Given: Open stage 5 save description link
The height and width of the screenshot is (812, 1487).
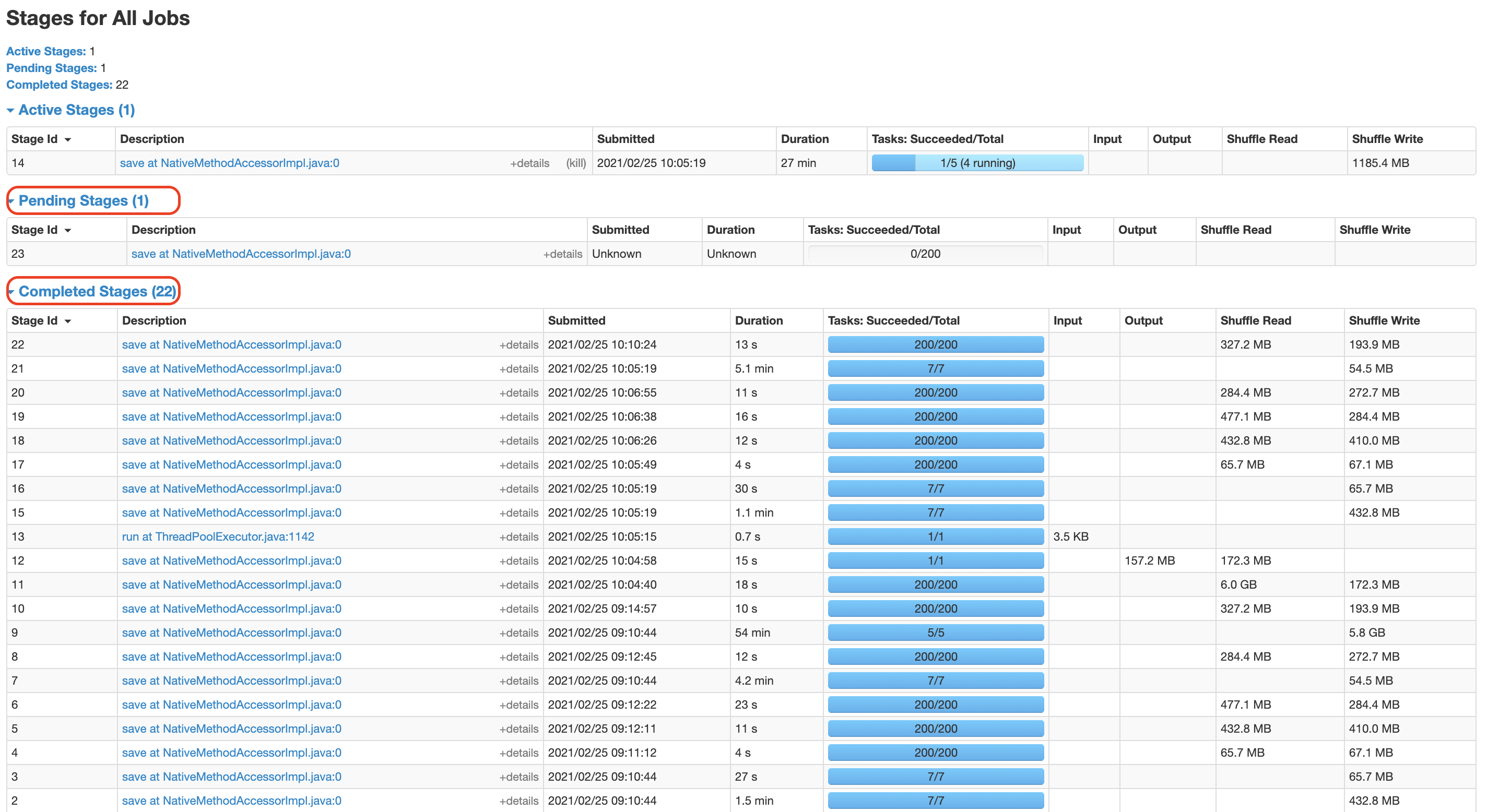Looking at the screenshot, I should [x=231, y=729].
